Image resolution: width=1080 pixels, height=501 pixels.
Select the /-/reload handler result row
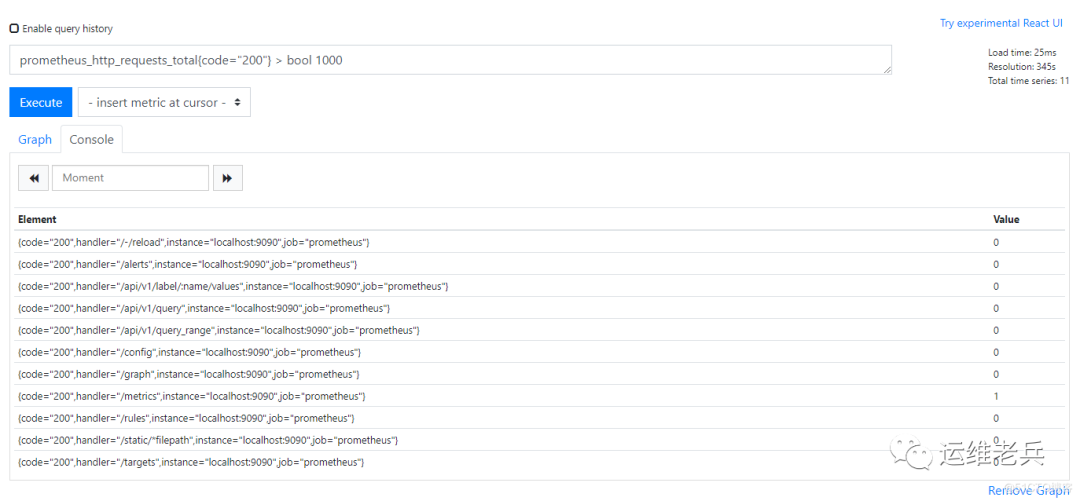click(539, 242)
